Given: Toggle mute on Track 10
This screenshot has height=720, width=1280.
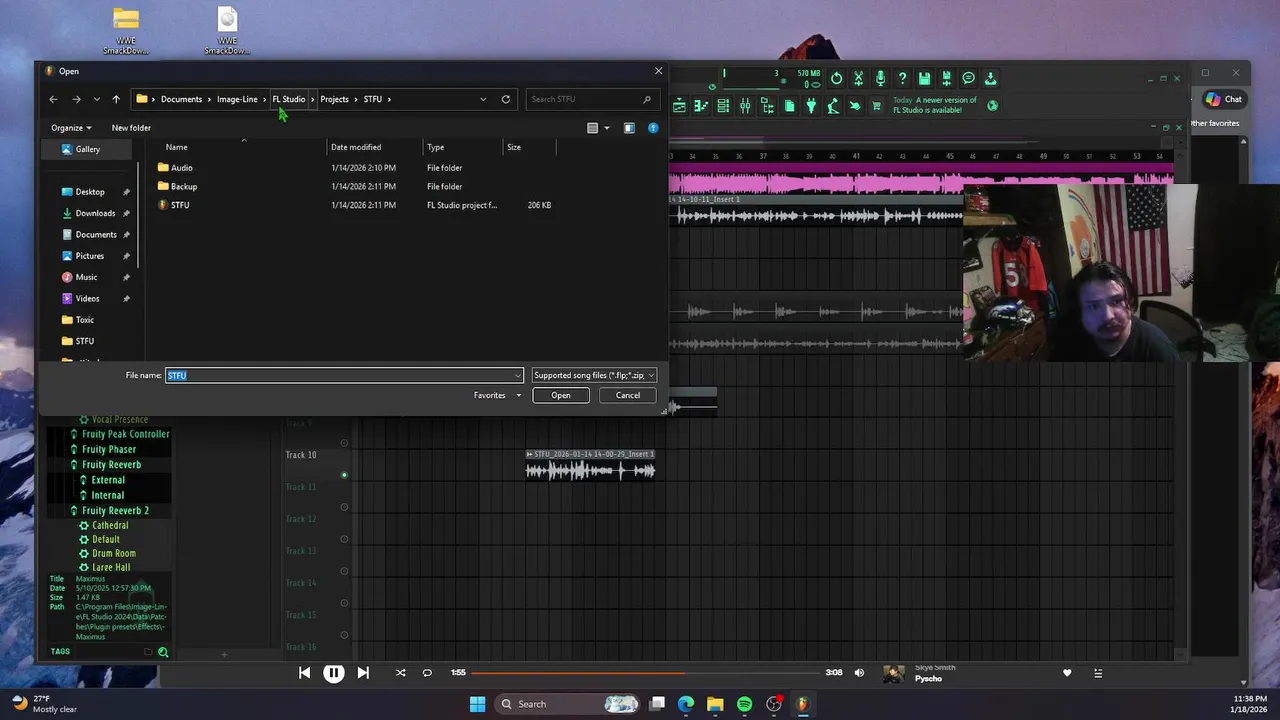Looking at the screenshot, I should click(x=344, y=475).
